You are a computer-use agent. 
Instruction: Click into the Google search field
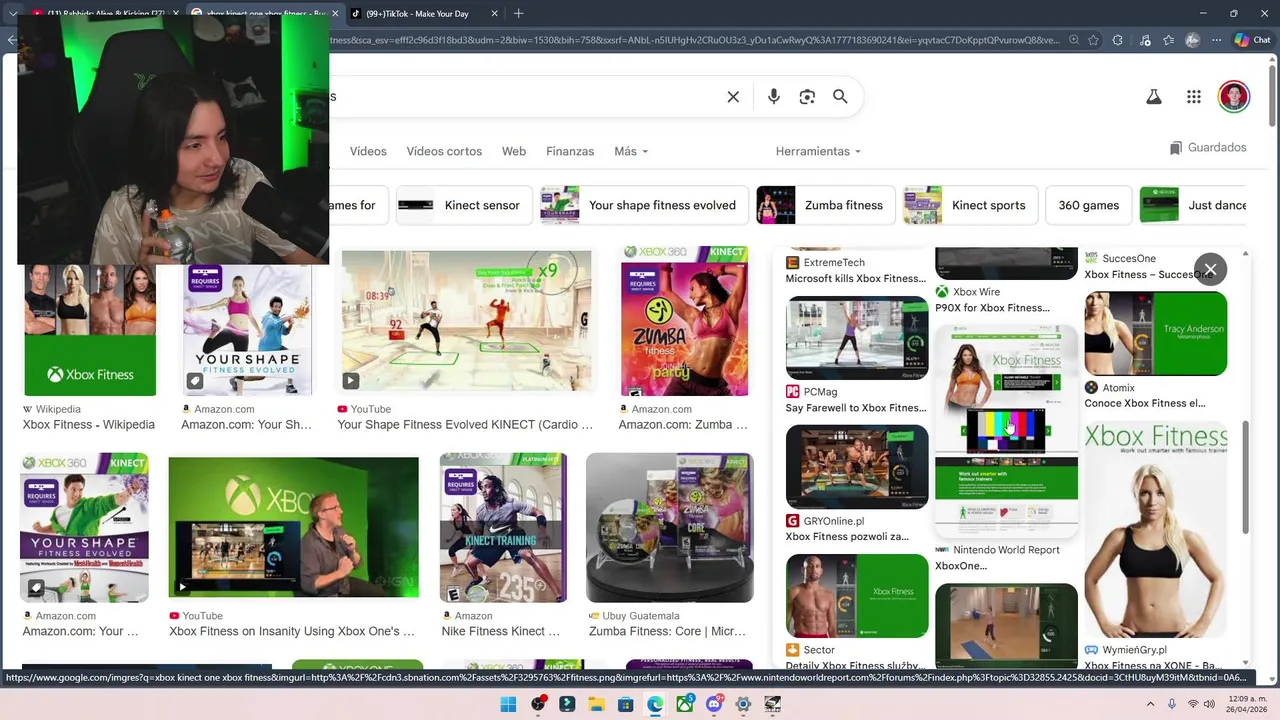[x=520, y=97]
